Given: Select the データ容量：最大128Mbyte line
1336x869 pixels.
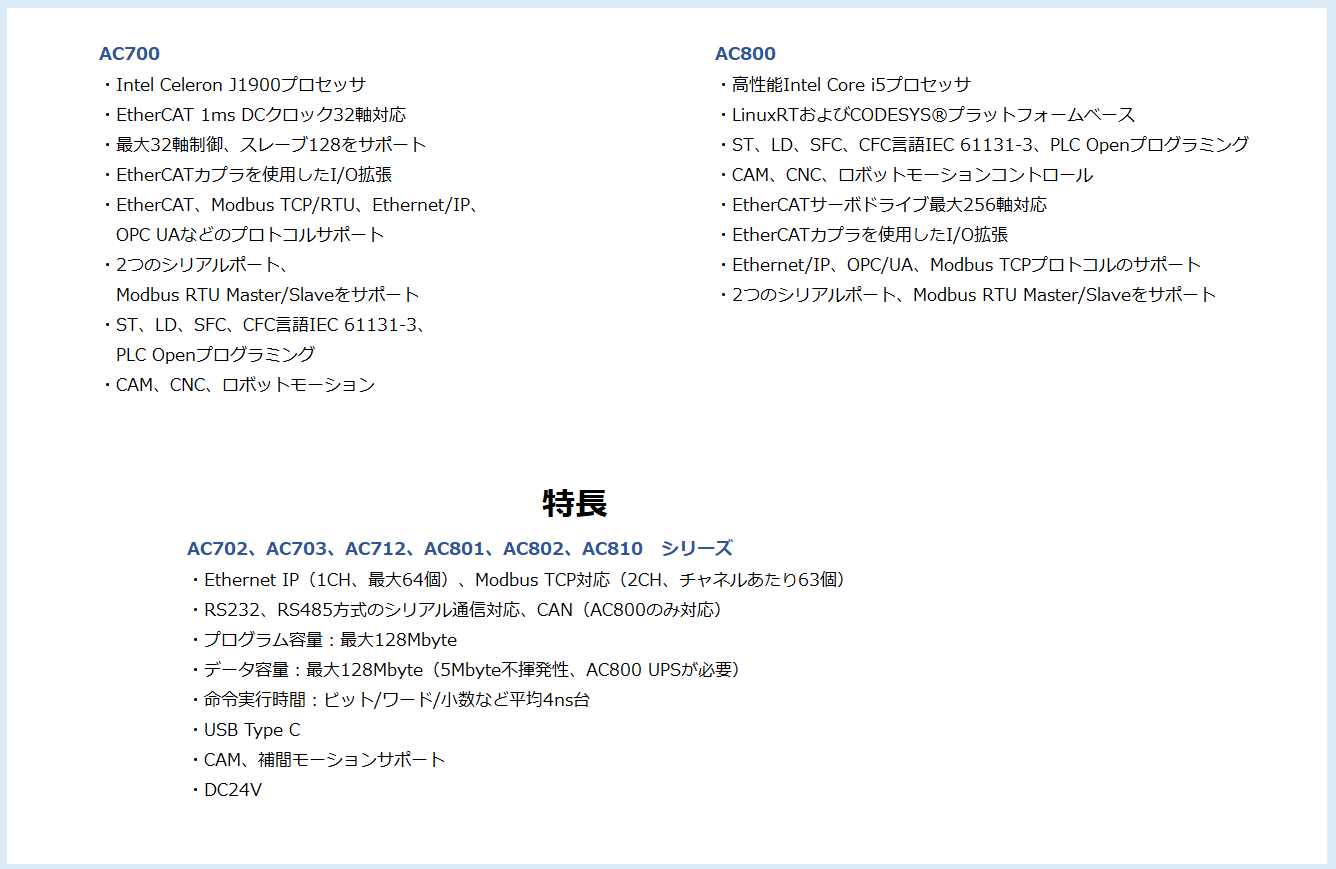Looking at the screenshot, I should pyautogui.click(x=467, y=670).
